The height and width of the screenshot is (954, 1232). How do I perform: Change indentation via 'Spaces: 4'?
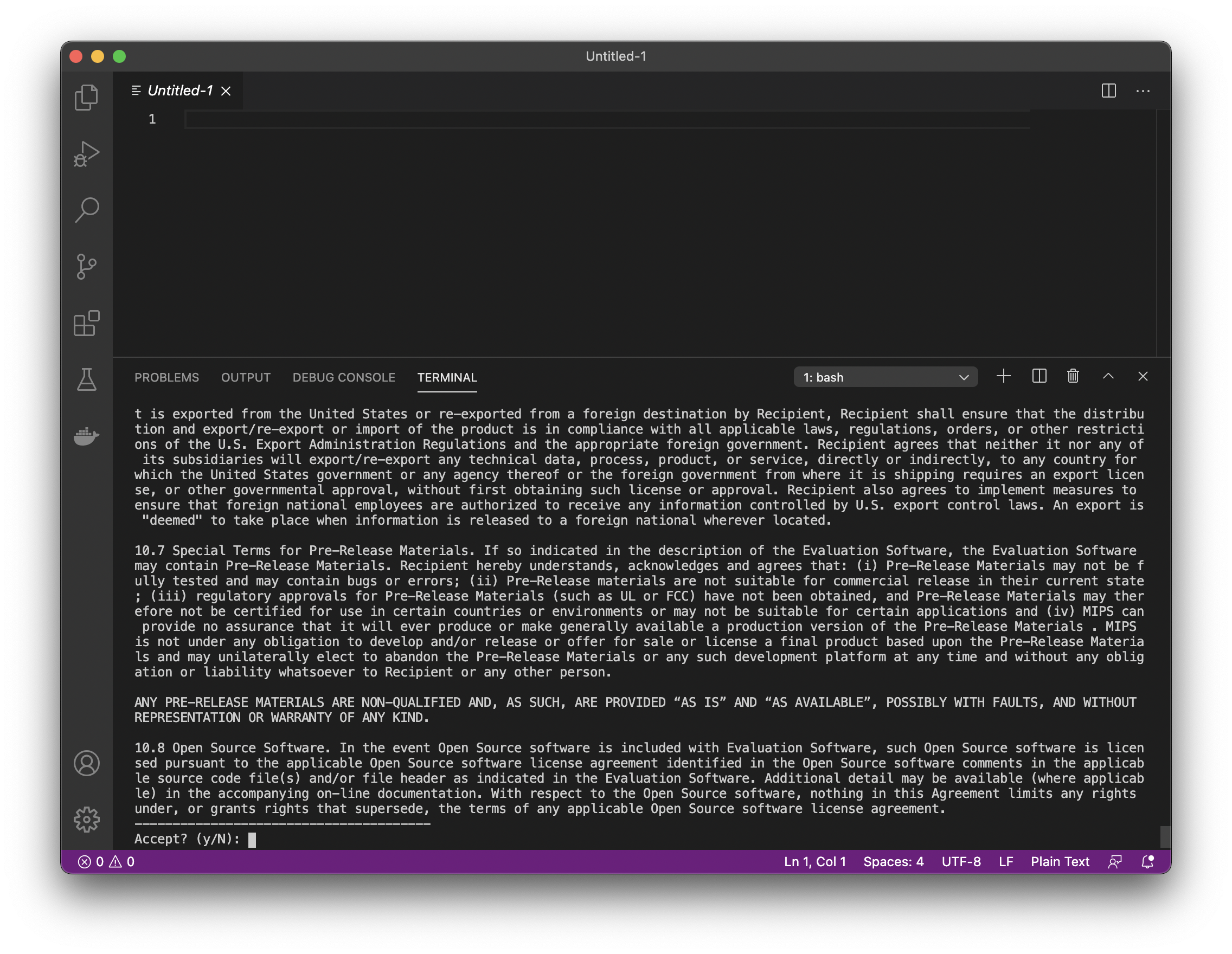click(894, 861)
